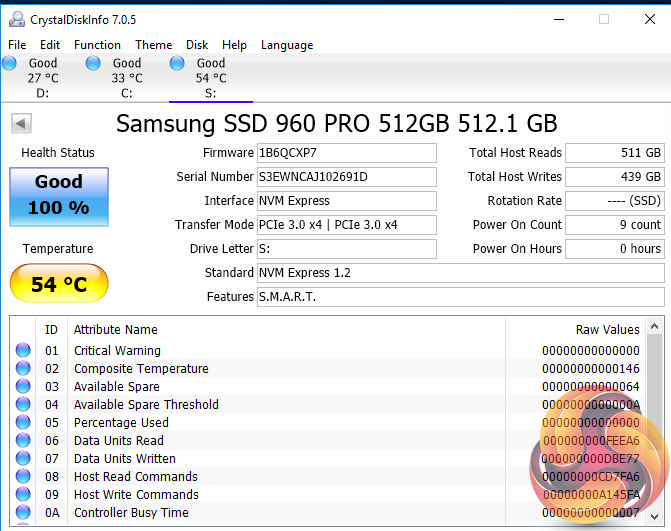Open the Disk menu
Image resolution: width=671 pixels, height=531 pixels.
coord(197,45)
